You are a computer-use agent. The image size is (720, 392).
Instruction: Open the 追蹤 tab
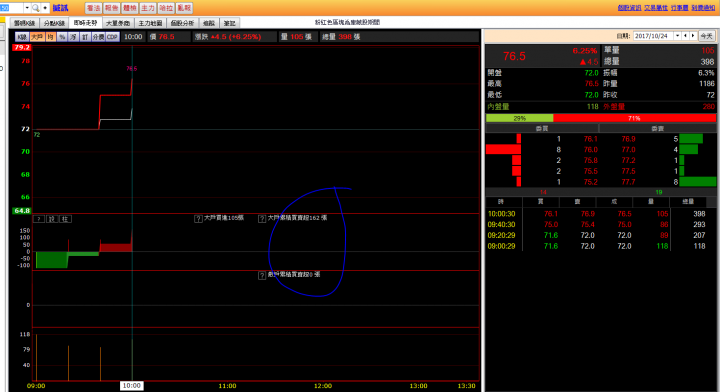[x=209, y=23]
